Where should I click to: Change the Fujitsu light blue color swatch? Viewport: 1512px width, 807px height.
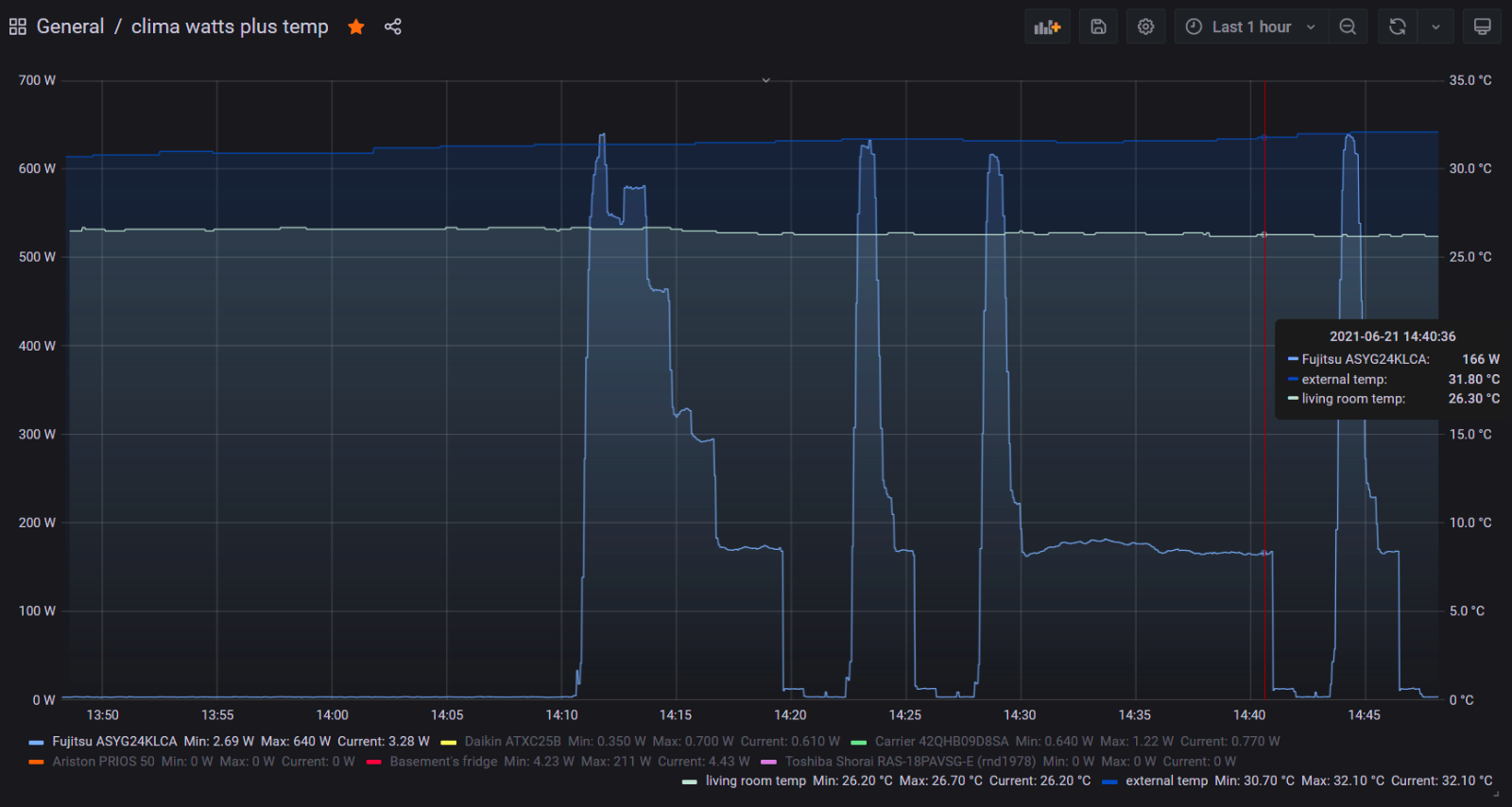[36, 742]
